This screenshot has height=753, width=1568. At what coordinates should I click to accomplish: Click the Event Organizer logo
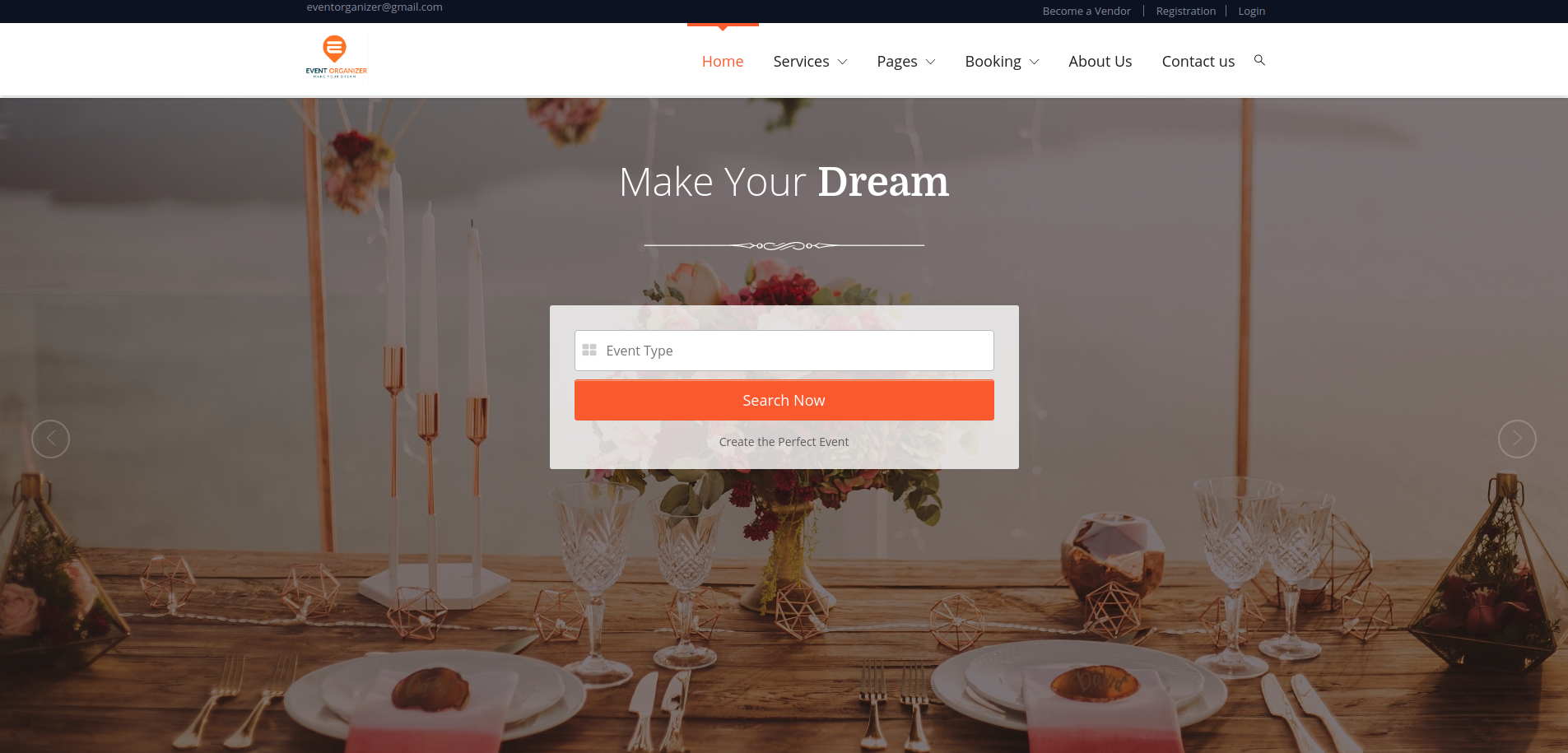click(x=336, y=57)
